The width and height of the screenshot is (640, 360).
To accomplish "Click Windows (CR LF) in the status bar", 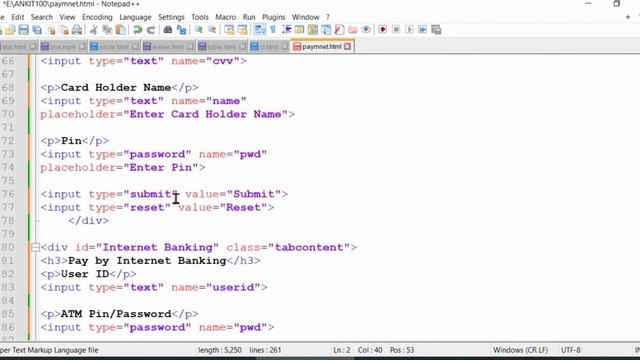I will coord(520,350).
